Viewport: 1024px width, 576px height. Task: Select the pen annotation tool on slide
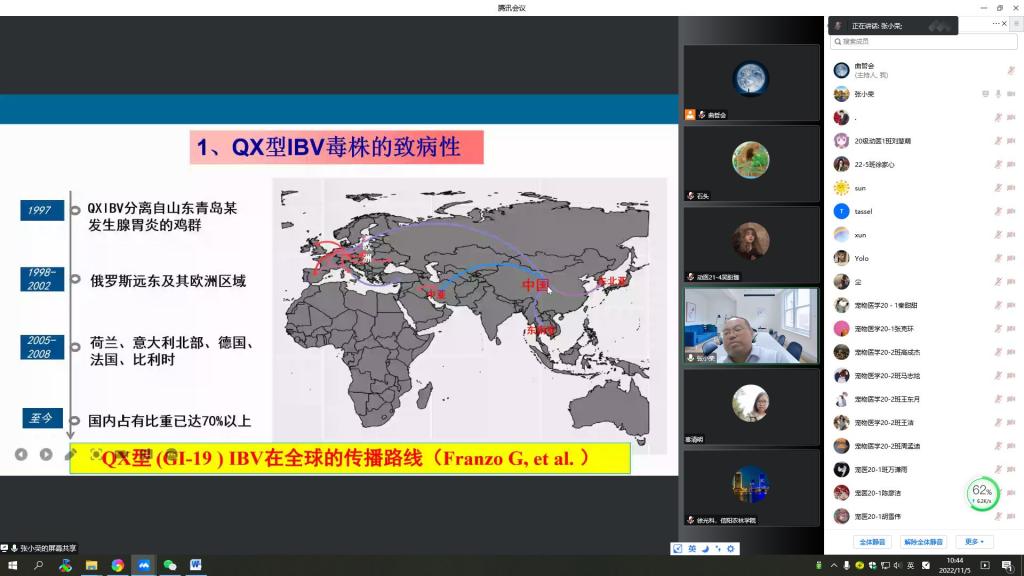(x=71, y=454)
